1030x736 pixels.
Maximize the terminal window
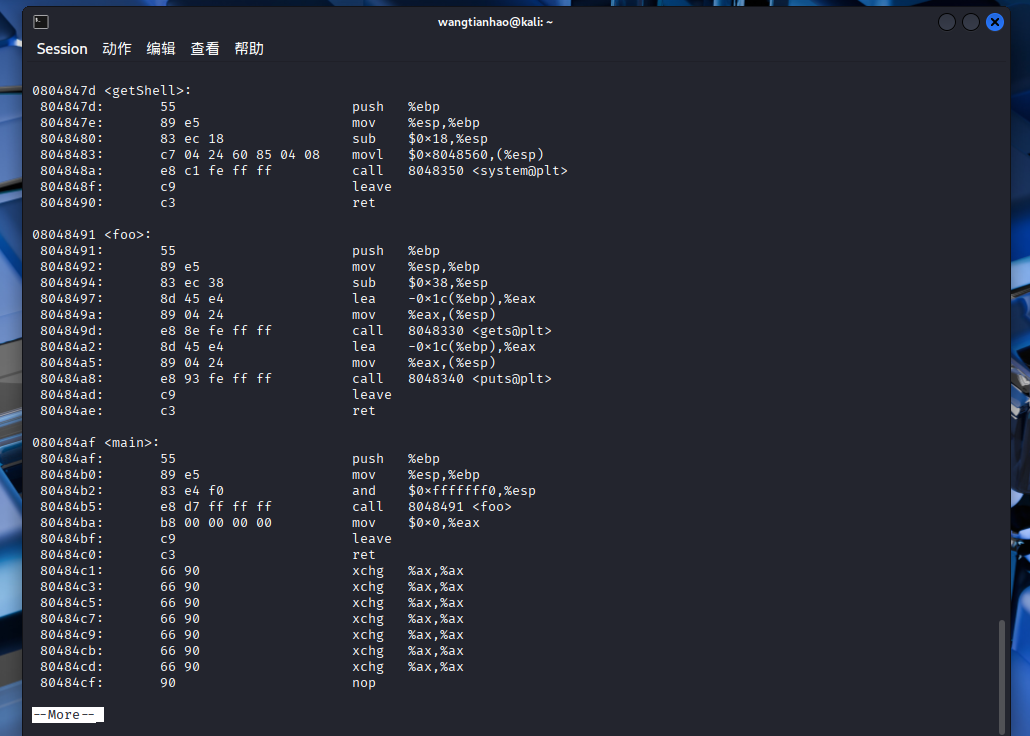tap(971, 22)
